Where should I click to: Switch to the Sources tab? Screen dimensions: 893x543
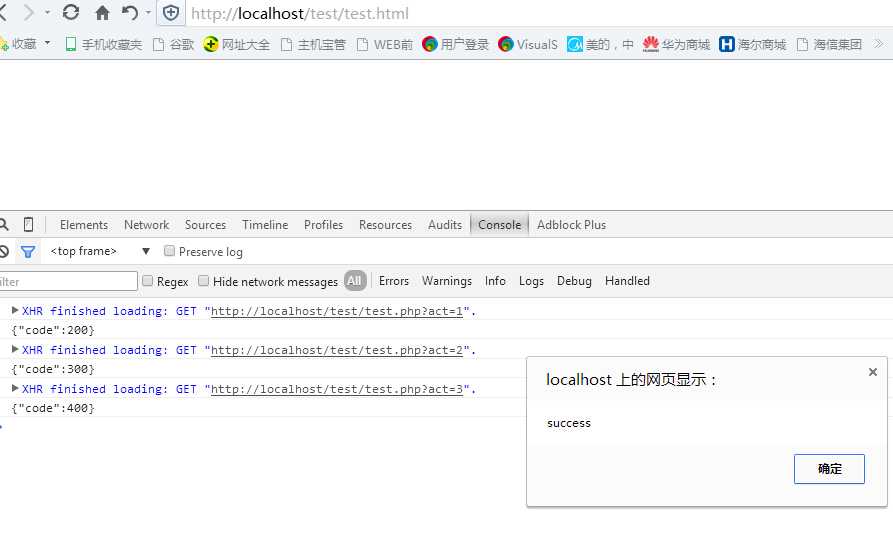[x=205, y=224]
